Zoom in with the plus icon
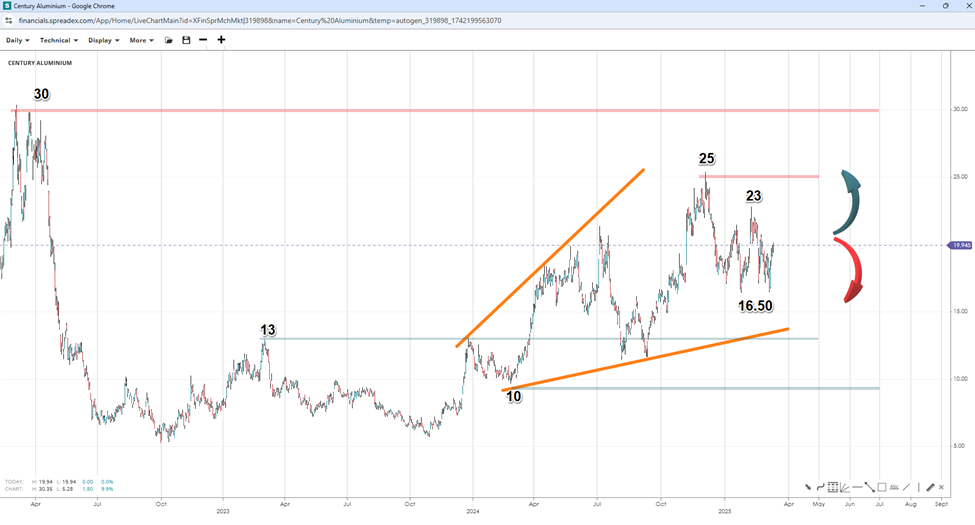 221,40
